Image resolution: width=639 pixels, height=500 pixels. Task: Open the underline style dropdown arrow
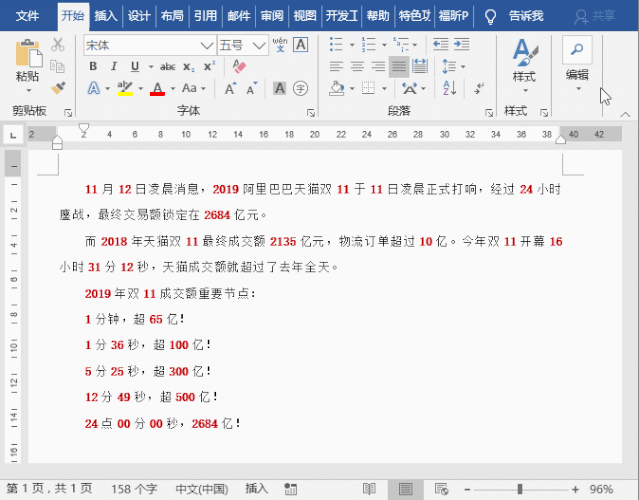(x=151, y=67)
